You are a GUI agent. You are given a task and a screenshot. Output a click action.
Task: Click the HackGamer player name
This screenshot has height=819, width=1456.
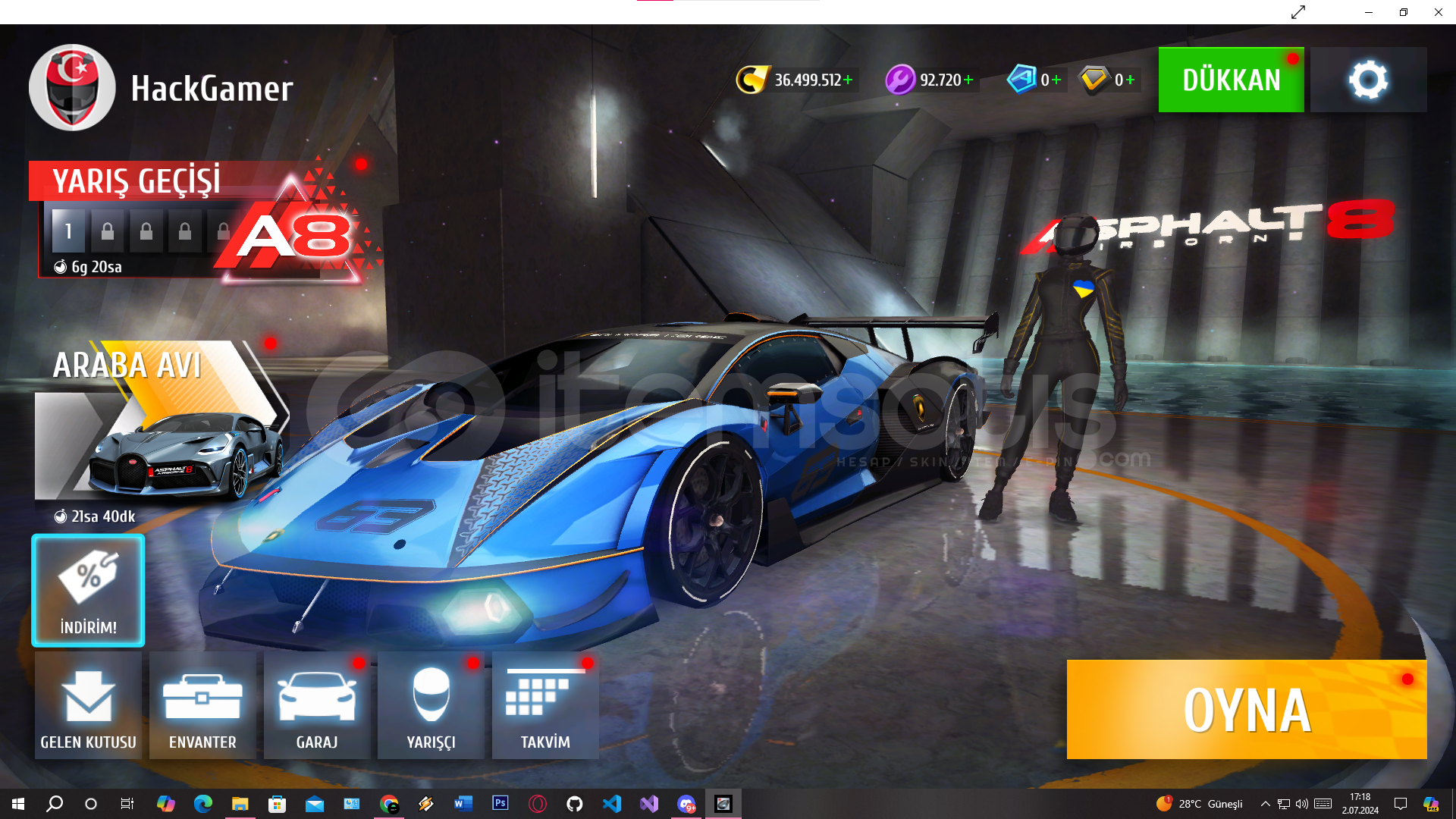(x=212, y=89)
